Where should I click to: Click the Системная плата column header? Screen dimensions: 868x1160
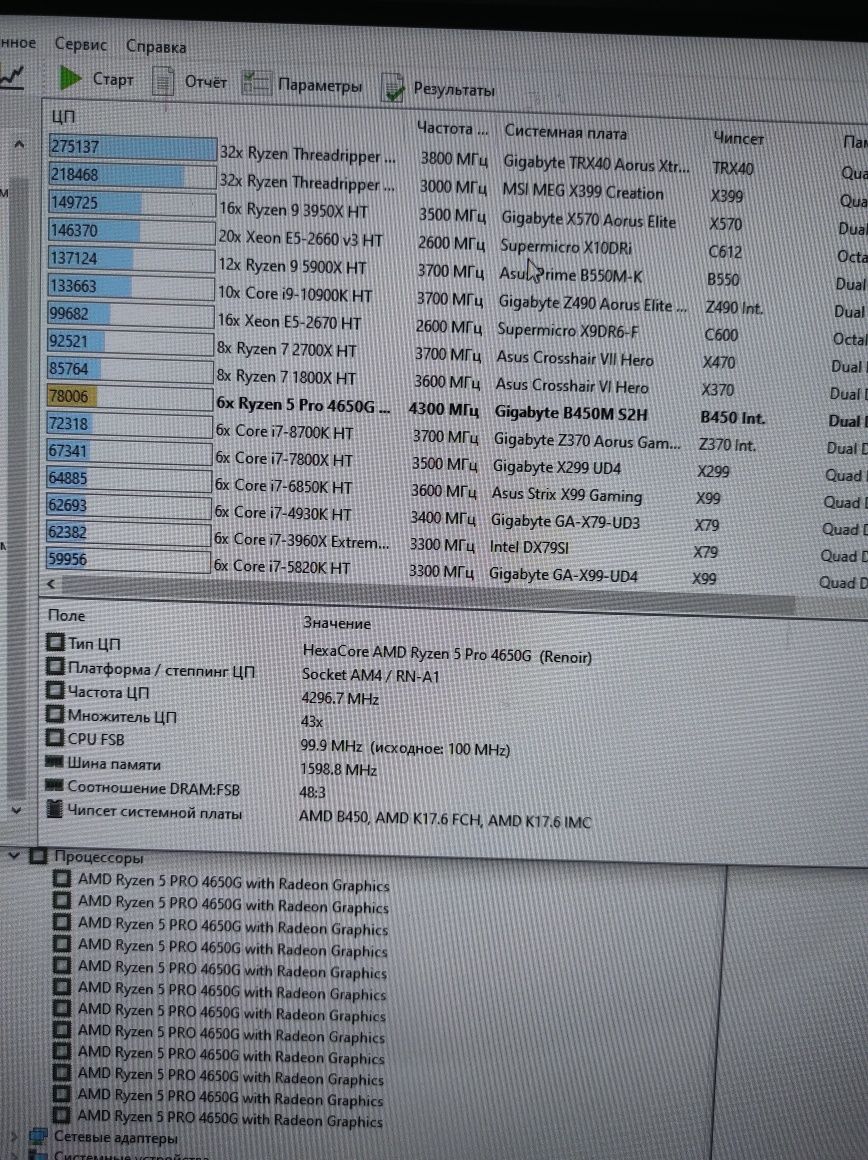[x=565, y=132]
